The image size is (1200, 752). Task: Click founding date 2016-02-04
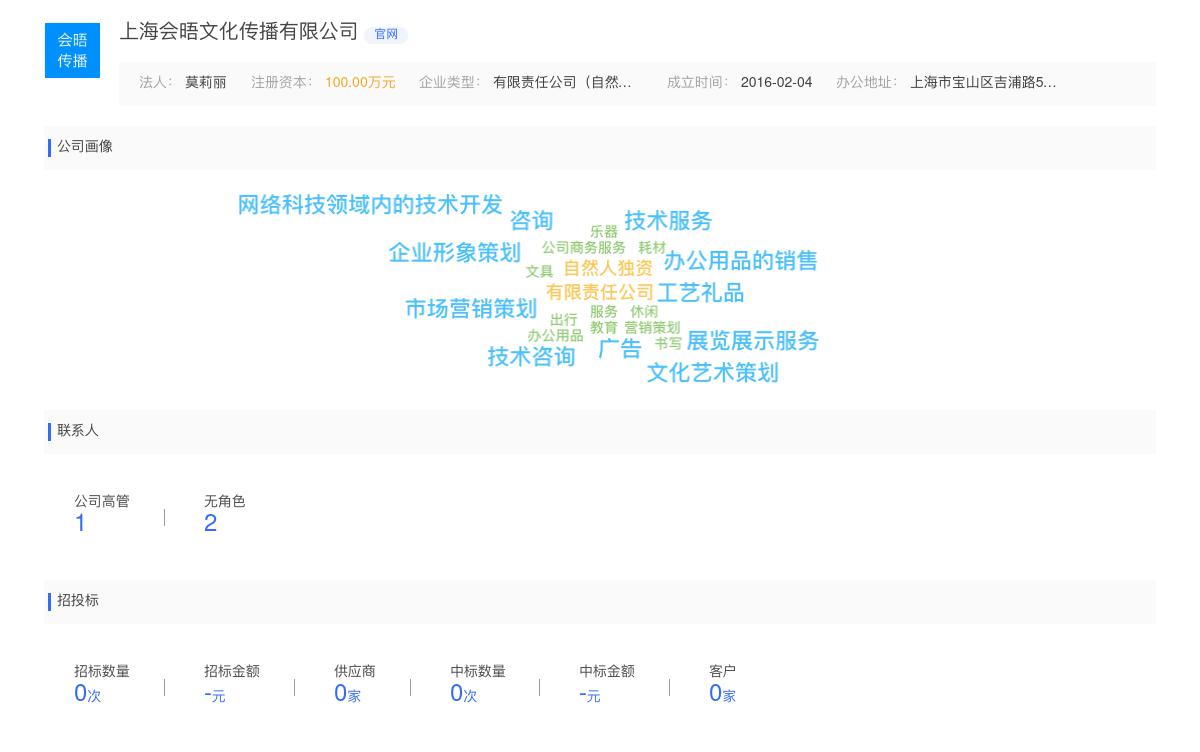[x=776, y=82]
